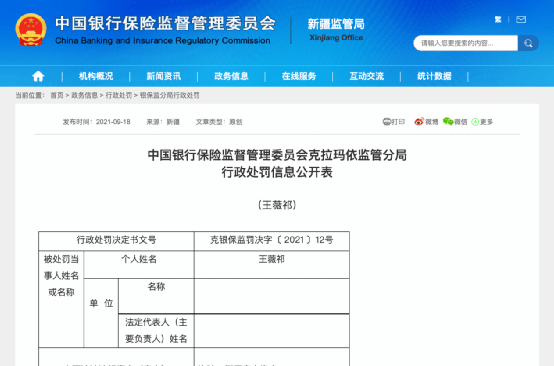Open the mail envelope icon
554x366 pixels.
pos(521,19)
